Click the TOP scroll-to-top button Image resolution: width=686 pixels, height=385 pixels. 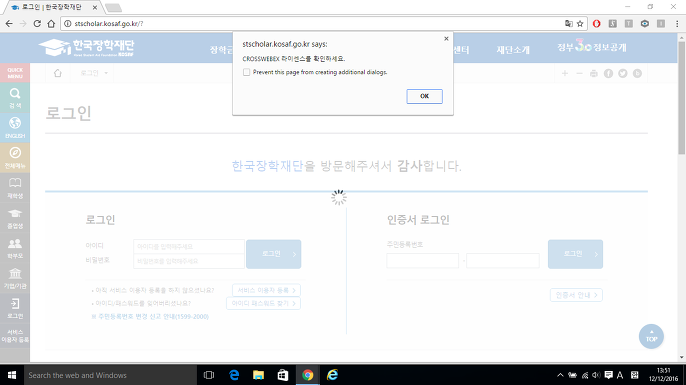coord(651,336)
